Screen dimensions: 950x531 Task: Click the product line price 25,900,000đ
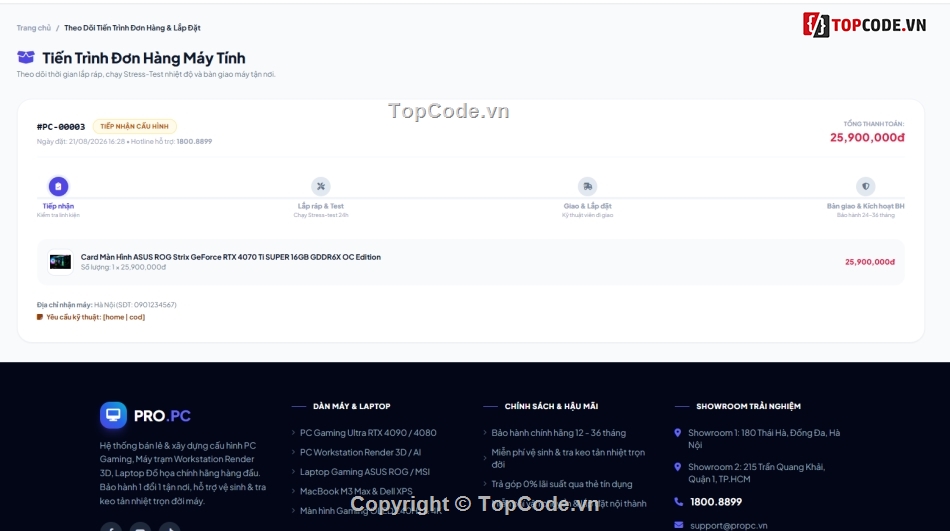tap(869, 262)
